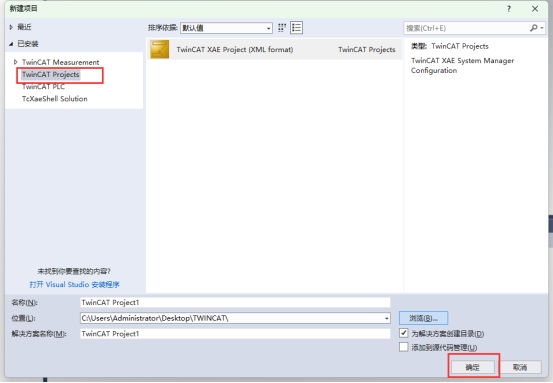Screen dimensions: 553x383
Task: Click the magnifier search icon
Action: (x=534, y=28)
